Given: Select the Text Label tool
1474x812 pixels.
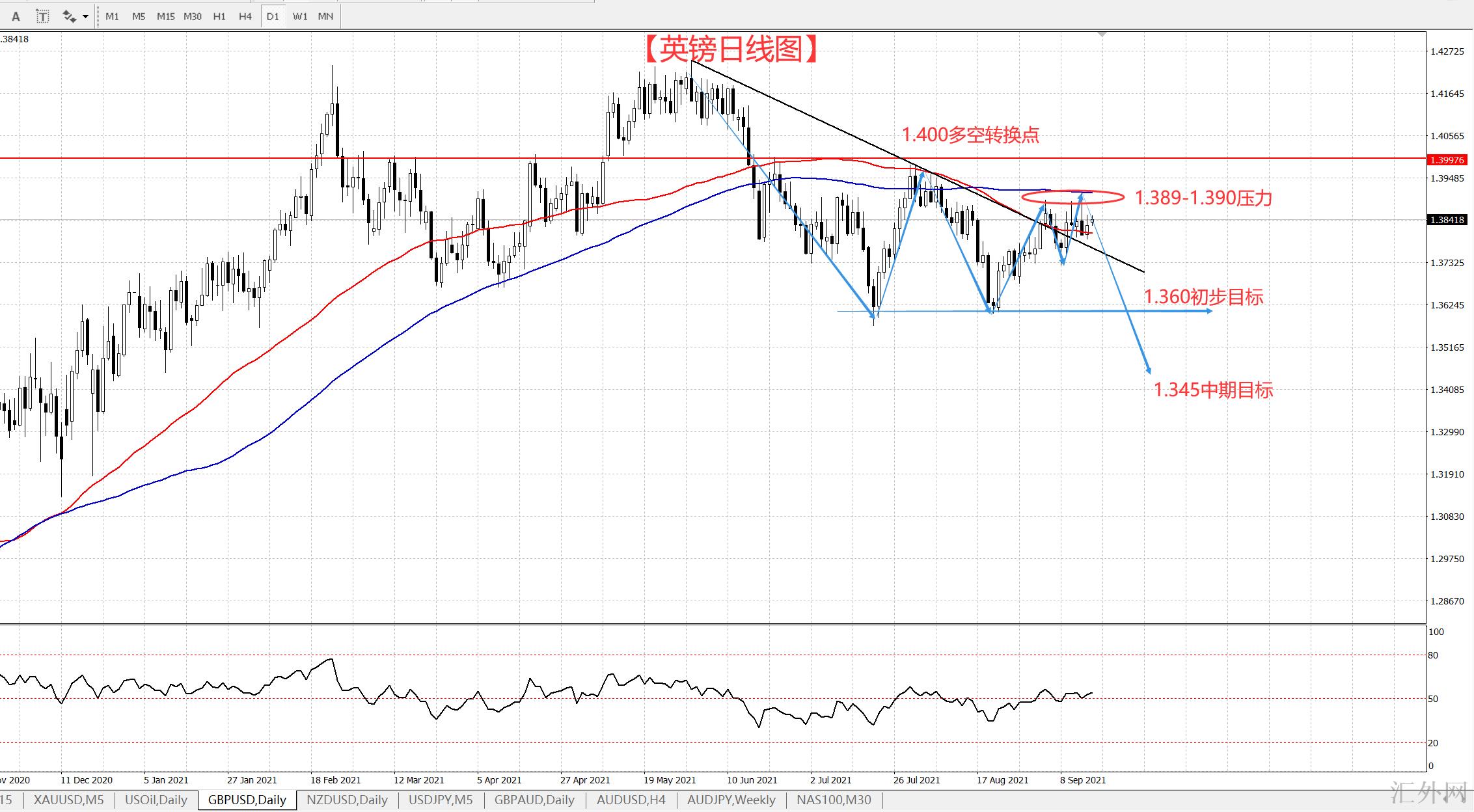Looking at the screenshot, I should point(42,16).
